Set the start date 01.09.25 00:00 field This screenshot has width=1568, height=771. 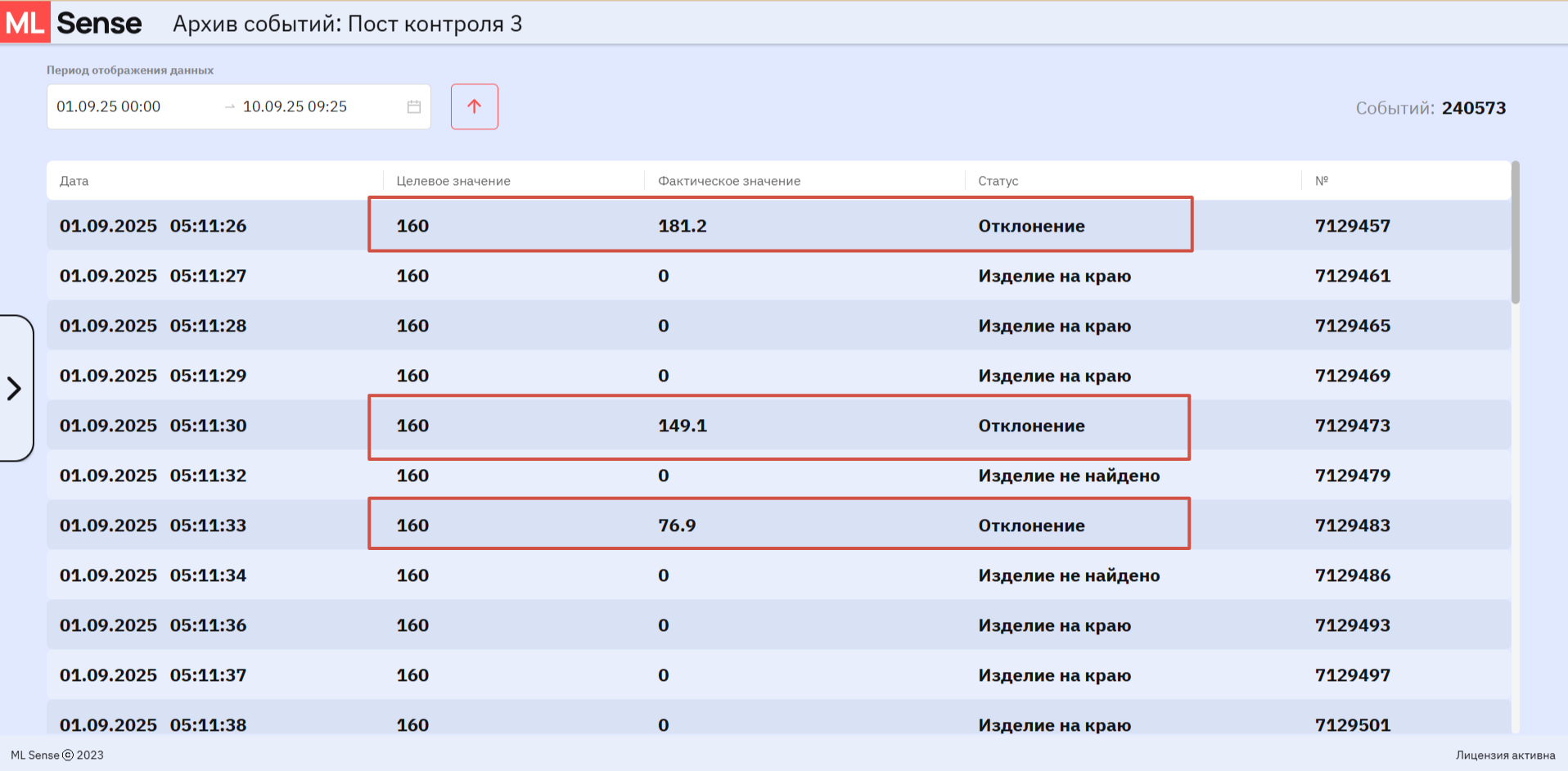point(109,106)
